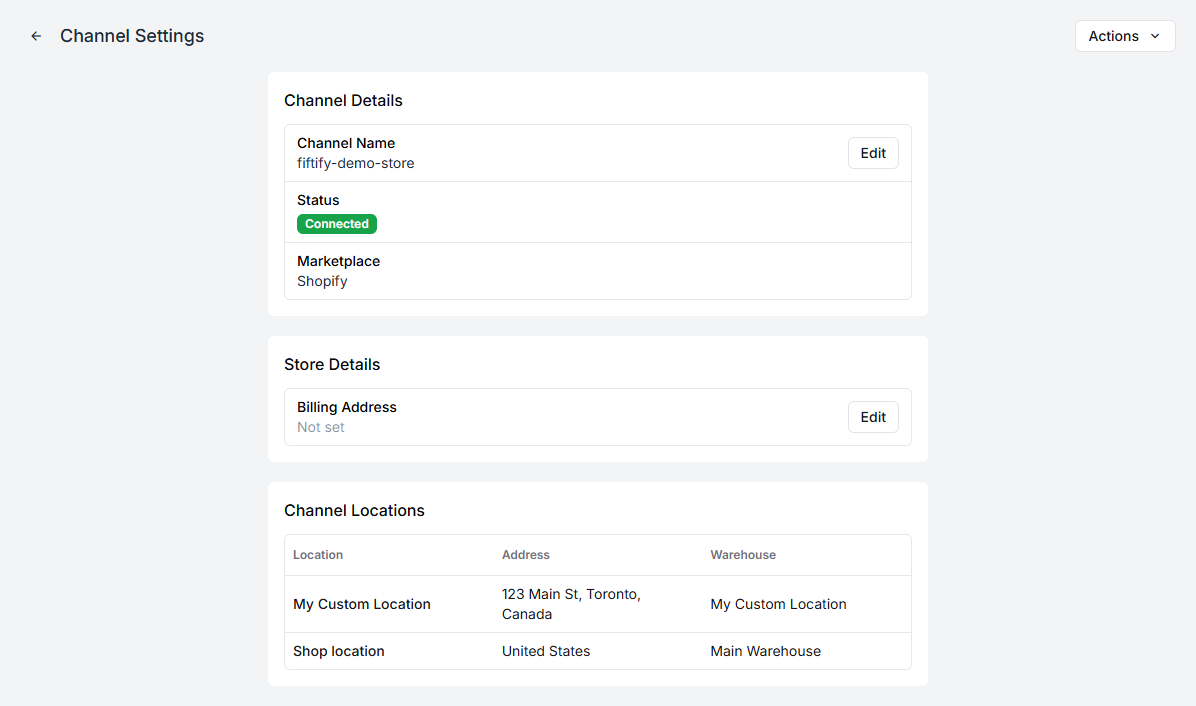The height and width of the screenshot is (706, 1196).
Task: Click the Channel Locations heading
Action: click(354, 511)
